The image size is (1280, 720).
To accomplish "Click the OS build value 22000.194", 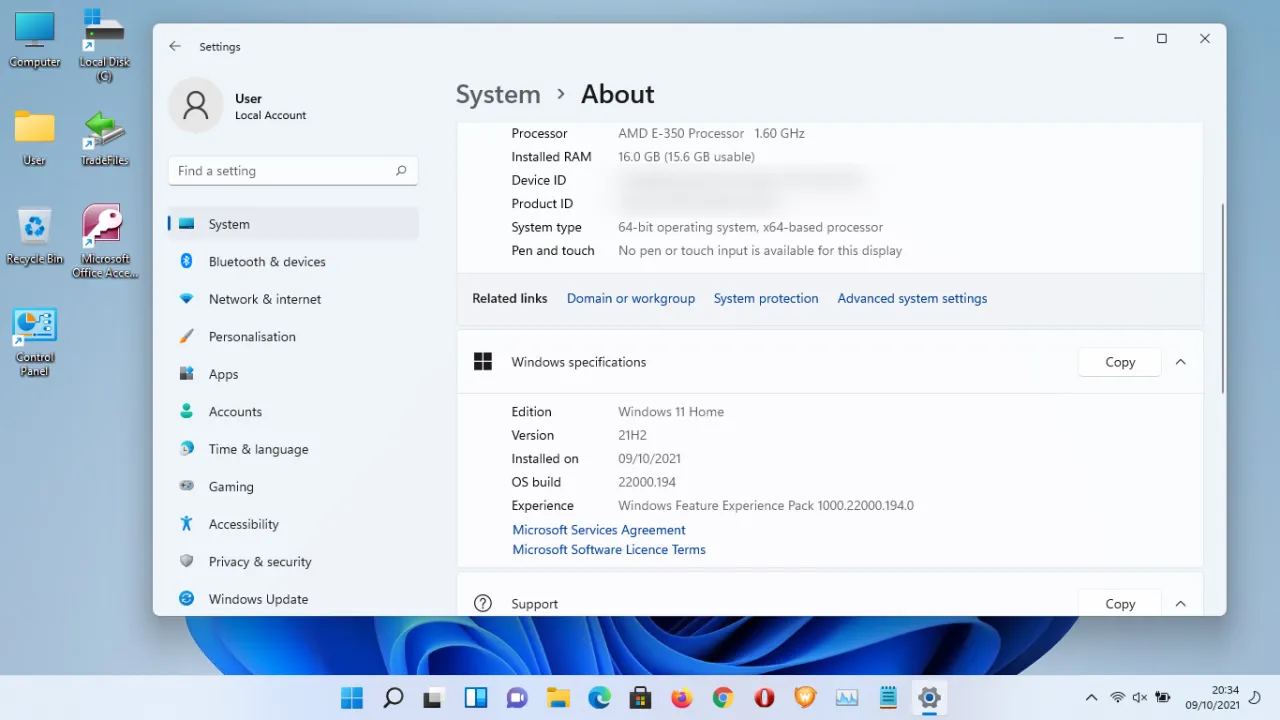I will click(647, 482).
